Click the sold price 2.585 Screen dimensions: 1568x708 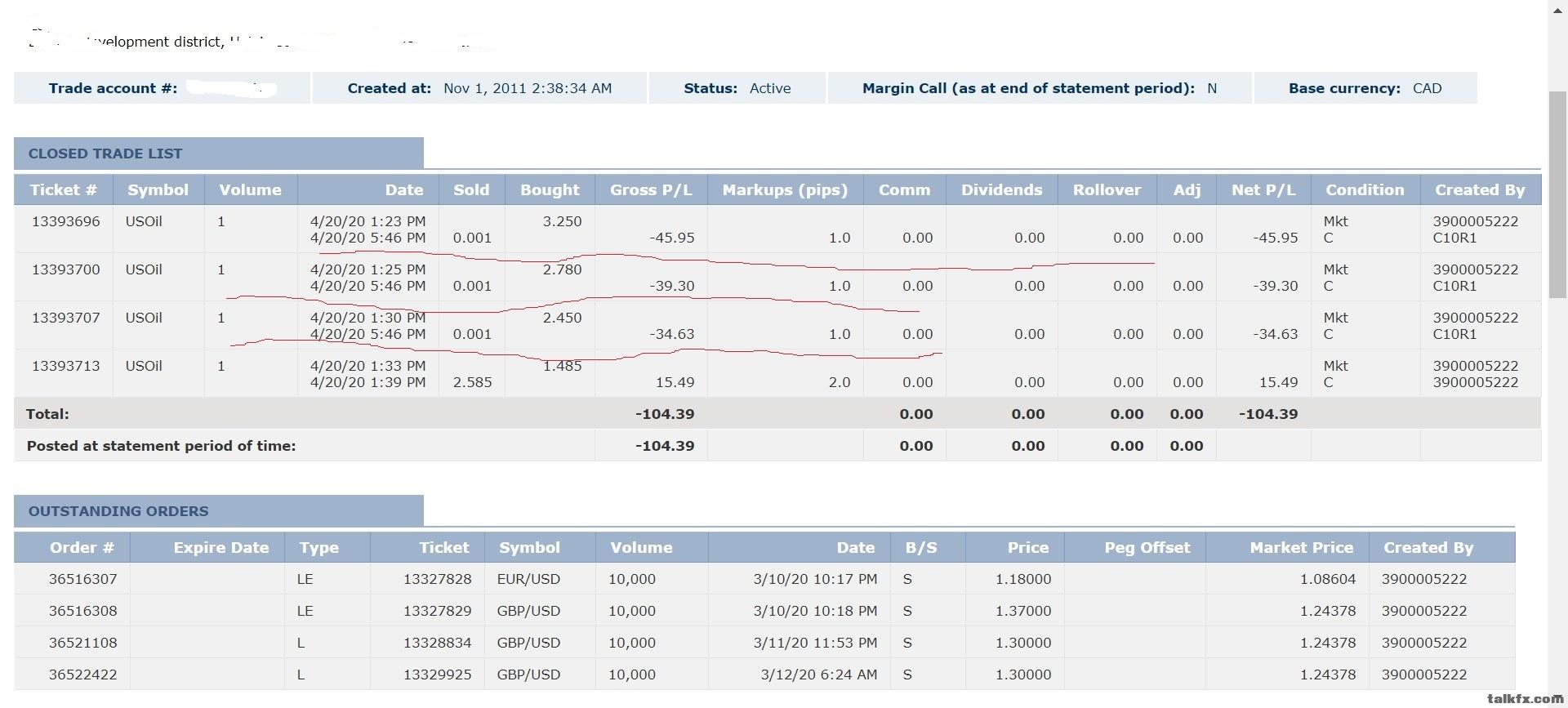click(472, 382)
